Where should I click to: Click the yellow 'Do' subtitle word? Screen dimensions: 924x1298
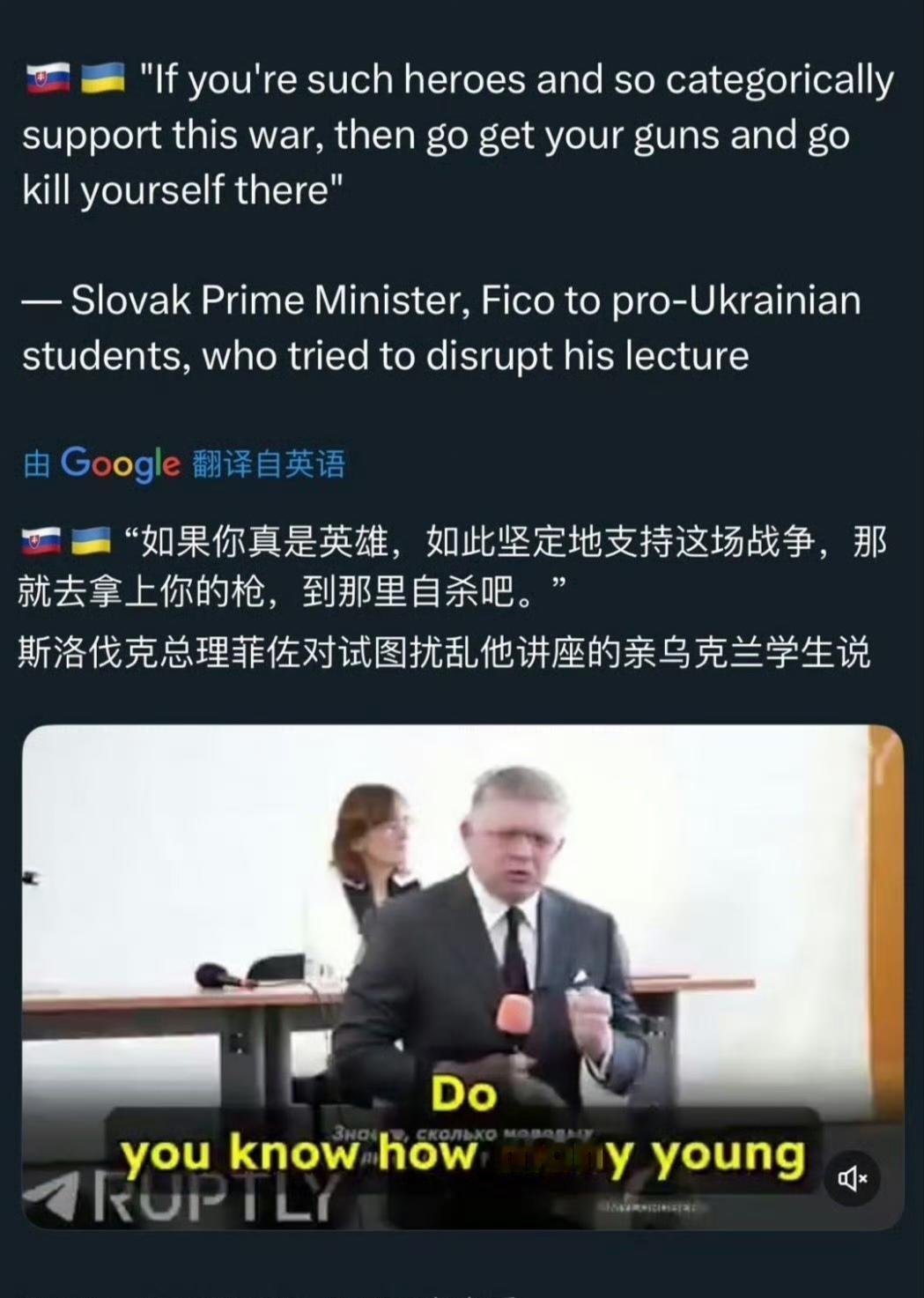pos(464,1095)
